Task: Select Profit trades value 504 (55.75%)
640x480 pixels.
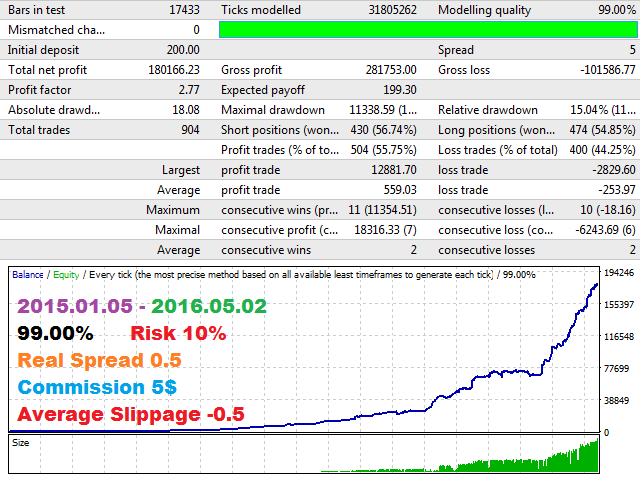Action: 383,150
